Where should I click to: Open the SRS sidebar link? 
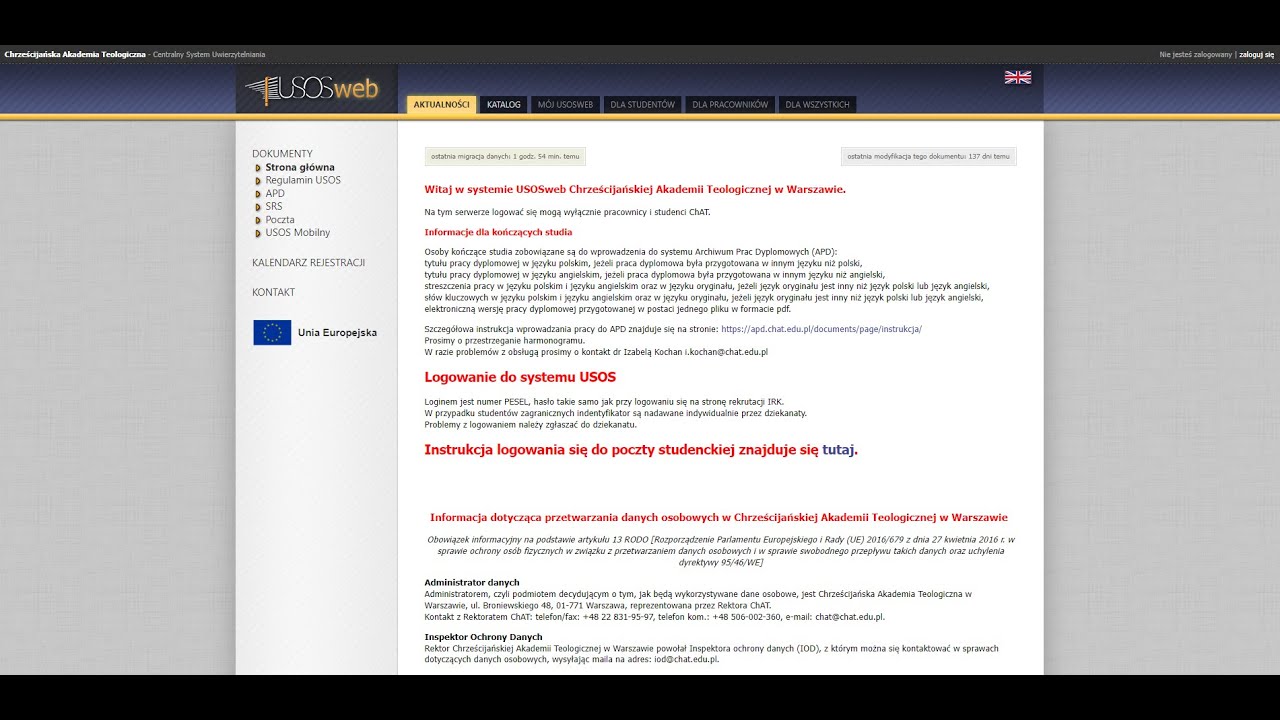pos(274,207)
